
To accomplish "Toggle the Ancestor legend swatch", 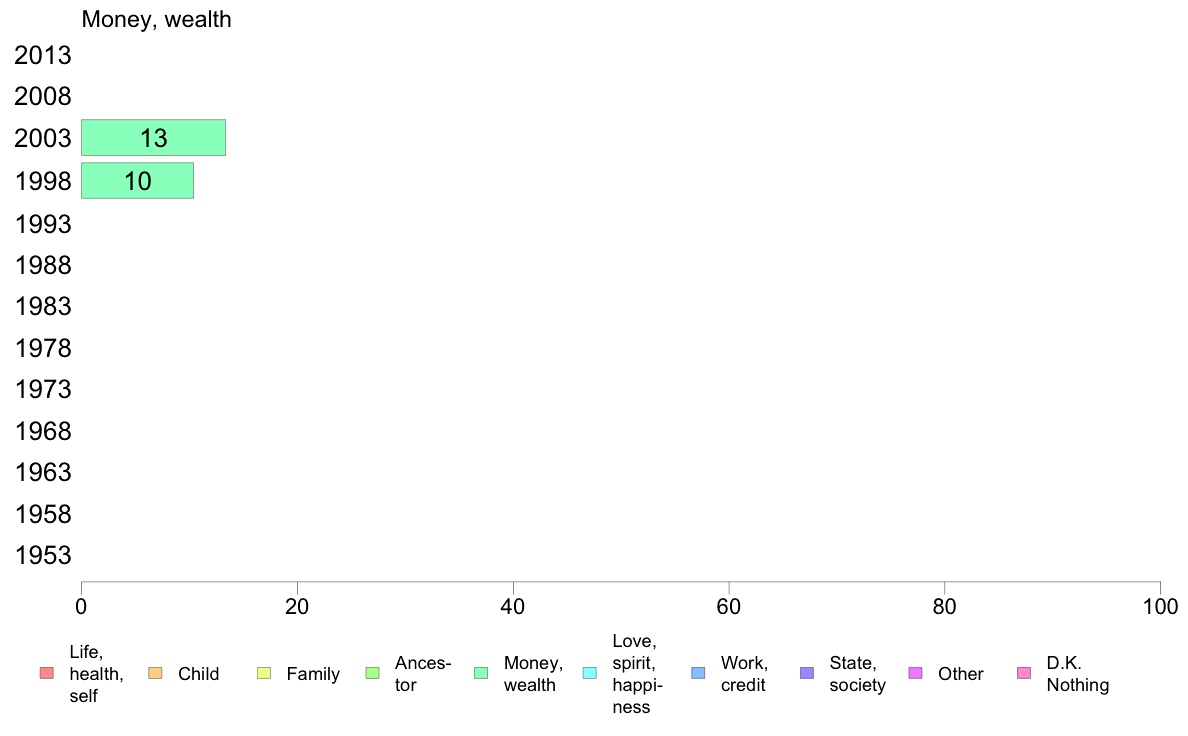I will point(372,673).
